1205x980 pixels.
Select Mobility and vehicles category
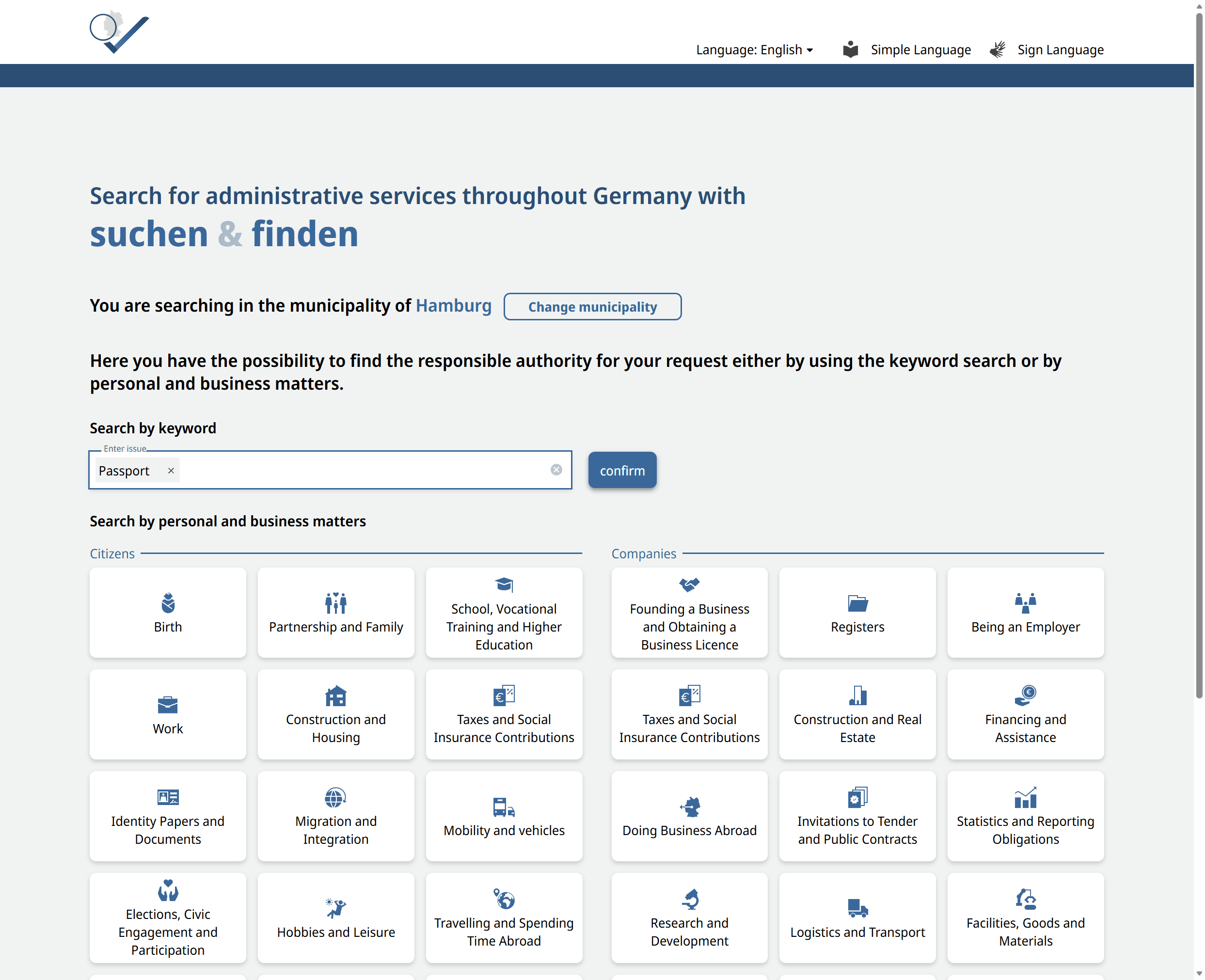click(x=503, y=816)
